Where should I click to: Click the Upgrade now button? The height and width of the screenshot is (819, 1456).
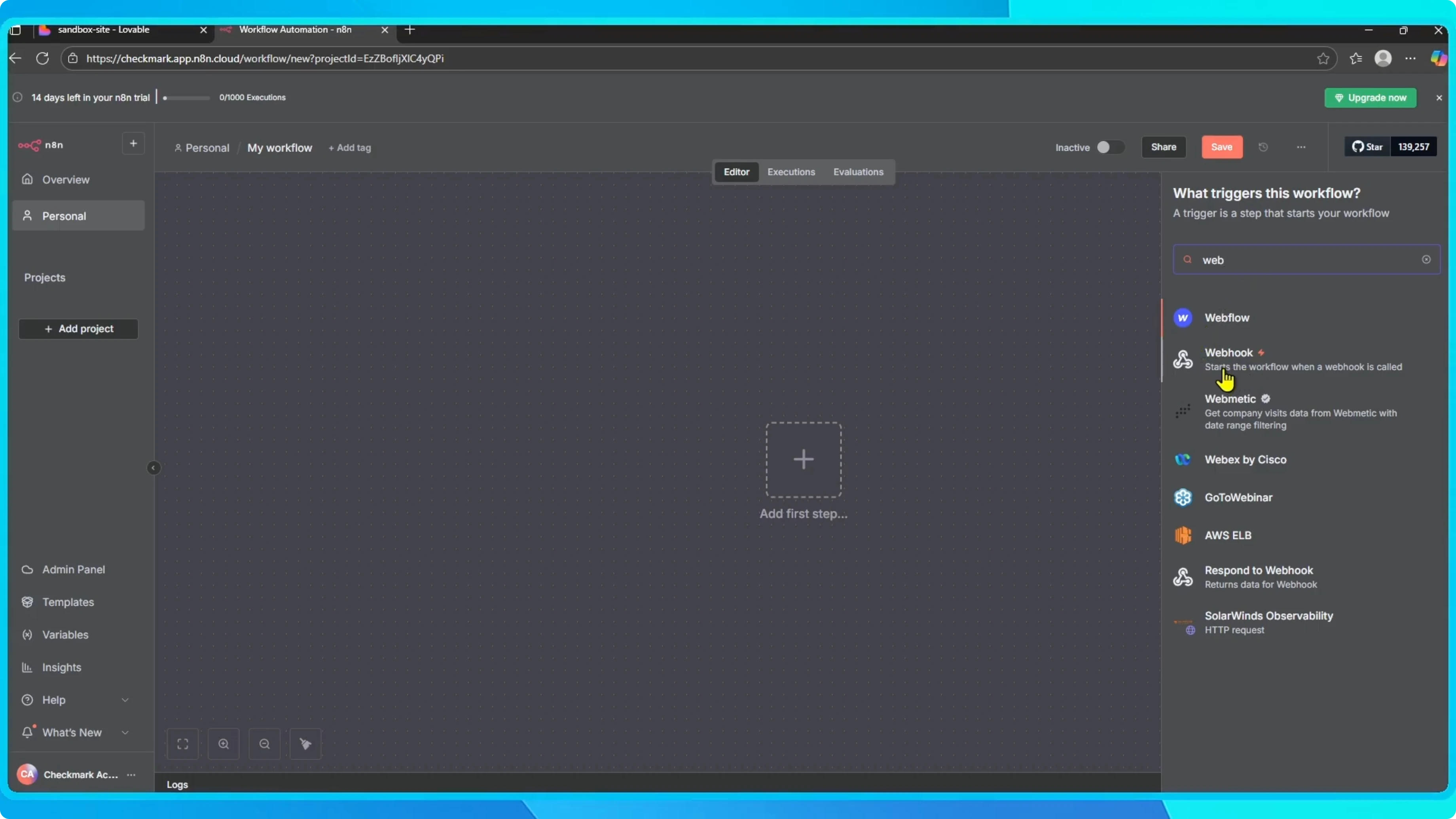[1371, 98]
